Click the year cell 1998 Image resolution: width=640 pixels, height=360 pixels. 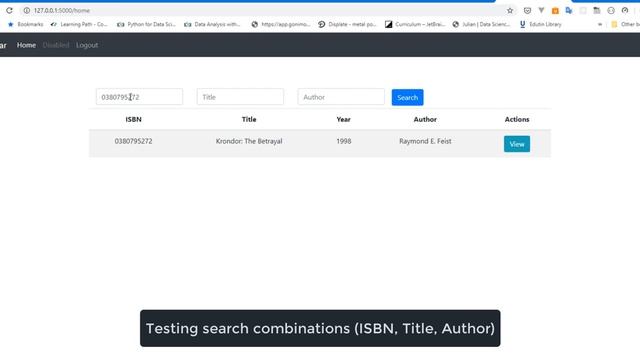[x=344, y=141]
